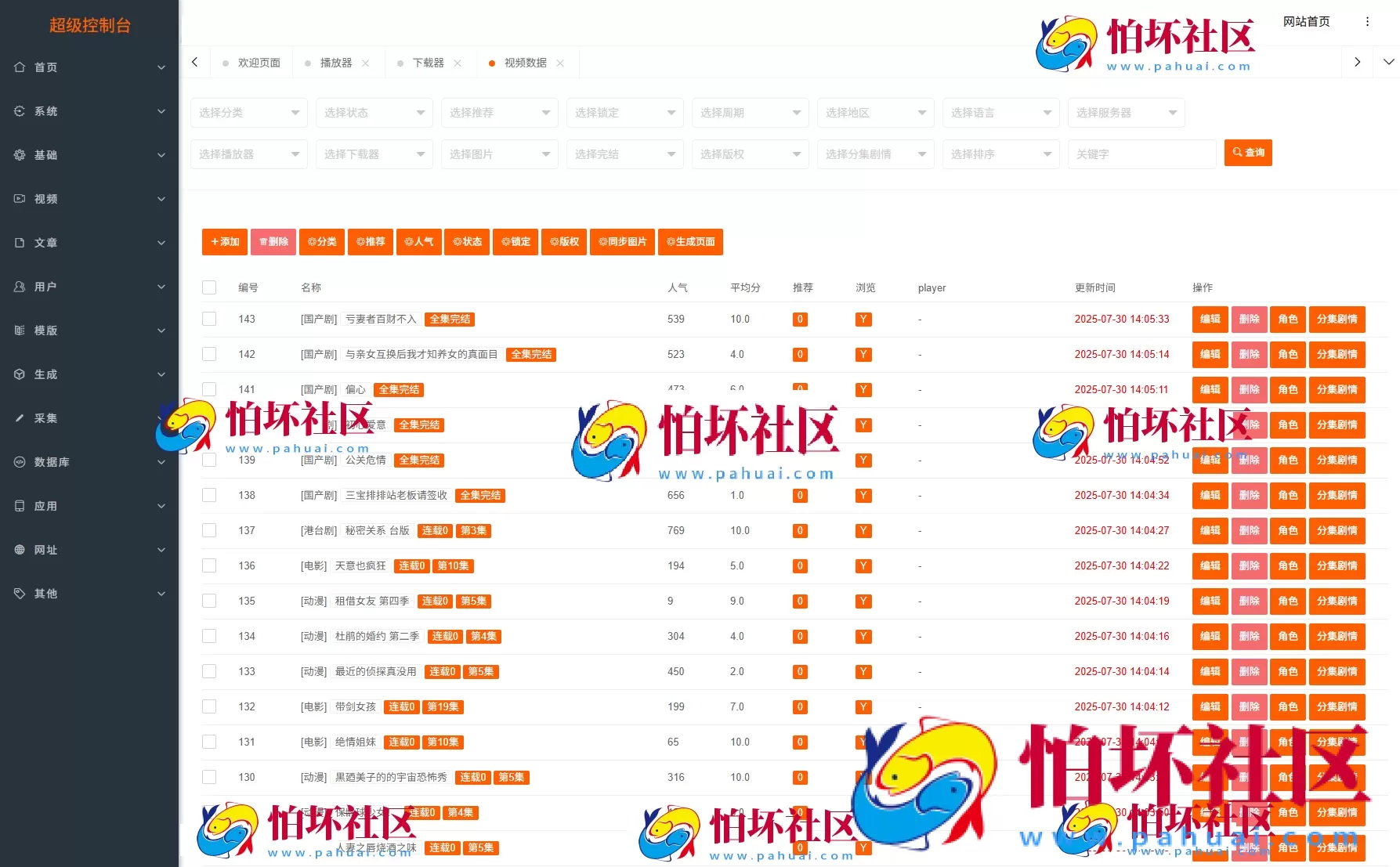Click the 同步图片 toolbar button
Image resolution: width=1400 pixels, height=867 pixels.
622,242
